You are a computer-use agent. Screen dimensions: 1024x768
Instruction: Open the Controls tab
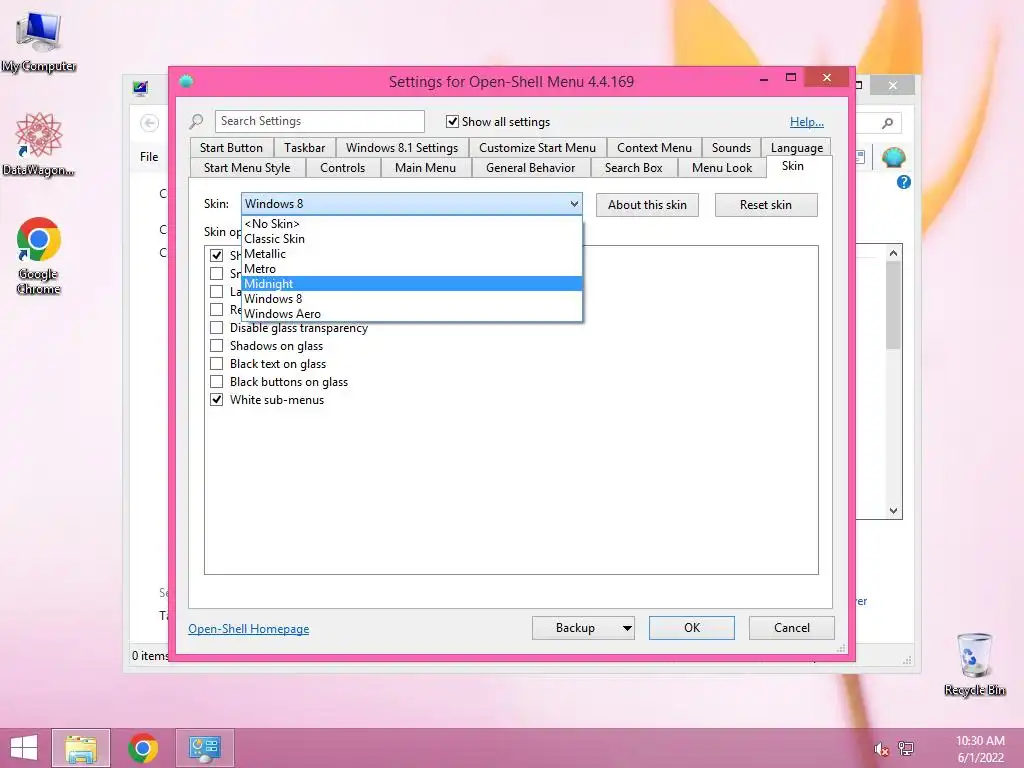[342, 168]
